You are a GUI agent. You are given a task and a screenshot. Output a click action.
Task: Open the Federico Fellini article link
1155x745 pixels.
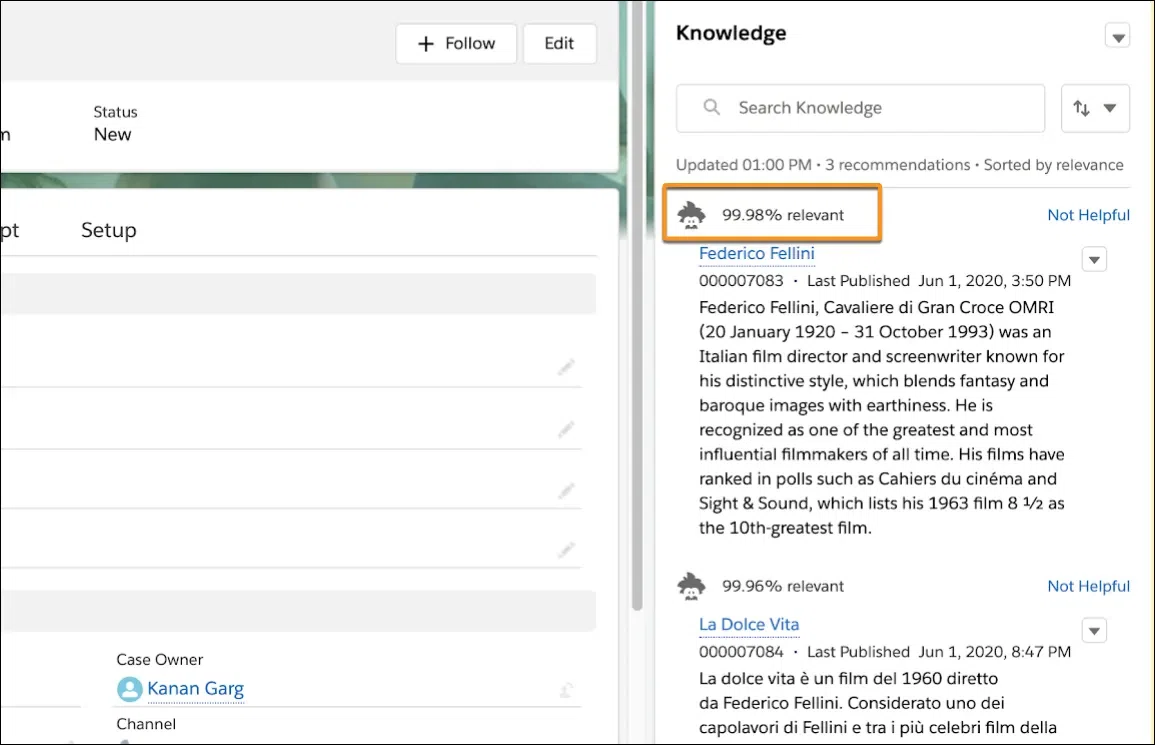tap(756, 253)
